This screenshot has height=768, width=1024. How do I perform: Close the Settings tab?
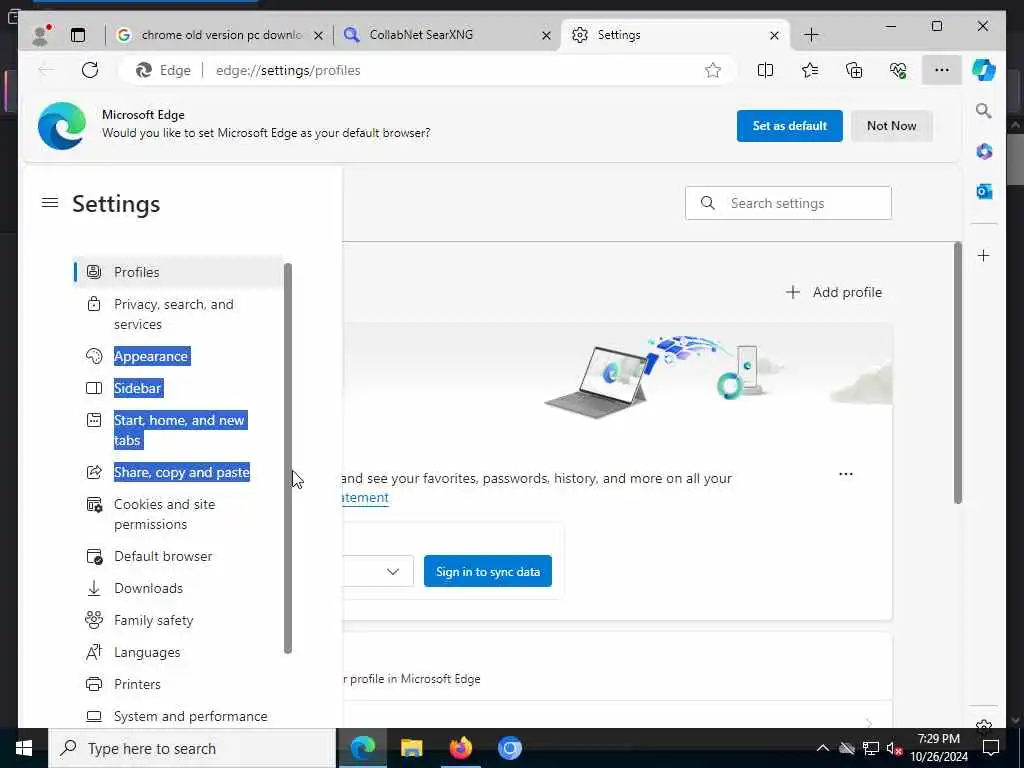[774, 35]
